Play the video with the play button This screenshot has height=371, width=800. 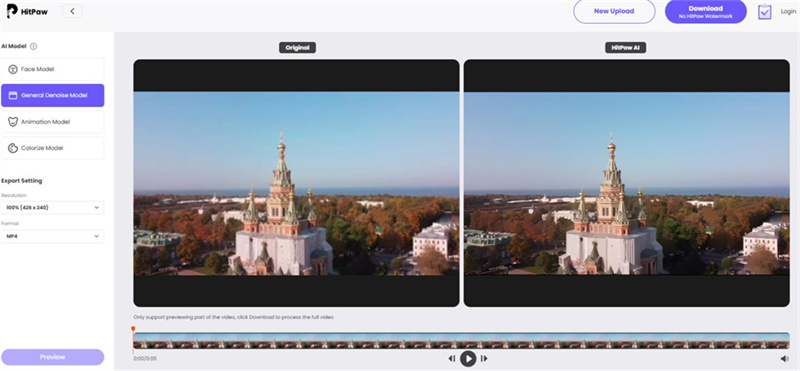[x=468, y=359]
